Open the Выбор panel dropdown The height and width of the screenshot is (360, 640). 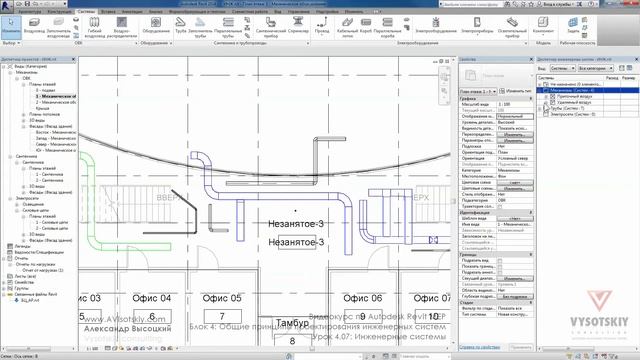coord(11,43)
